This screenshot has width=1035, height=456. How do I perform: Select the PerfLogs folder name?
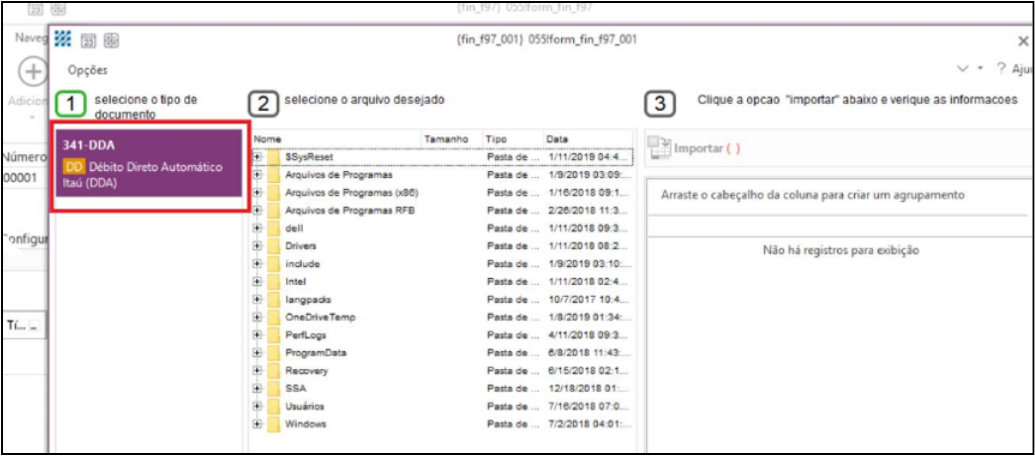pyautogui.click(x=306, y=335)
